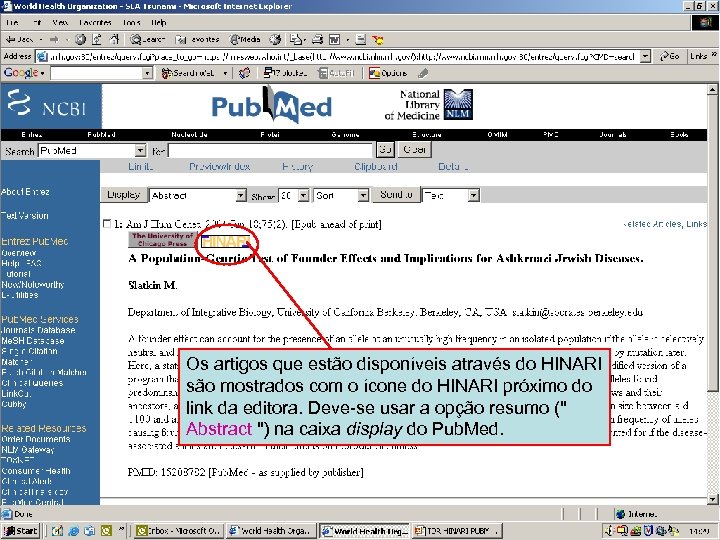The height and width of the screenshot is (540, 720).
Task: Click the Google toolbar logo
Action: coord(21,73)
